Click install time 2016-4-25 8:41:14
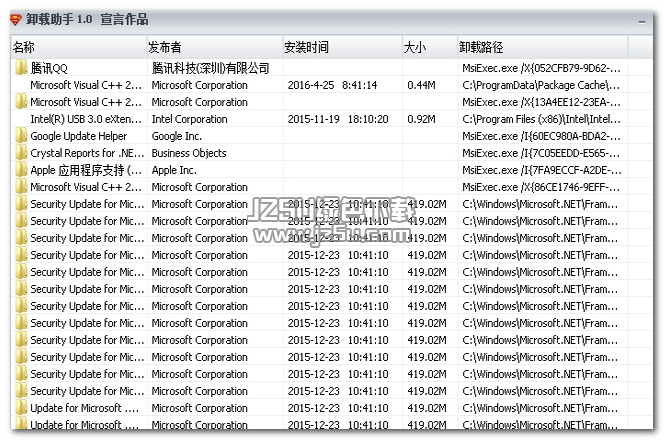 tap(332, 85)
